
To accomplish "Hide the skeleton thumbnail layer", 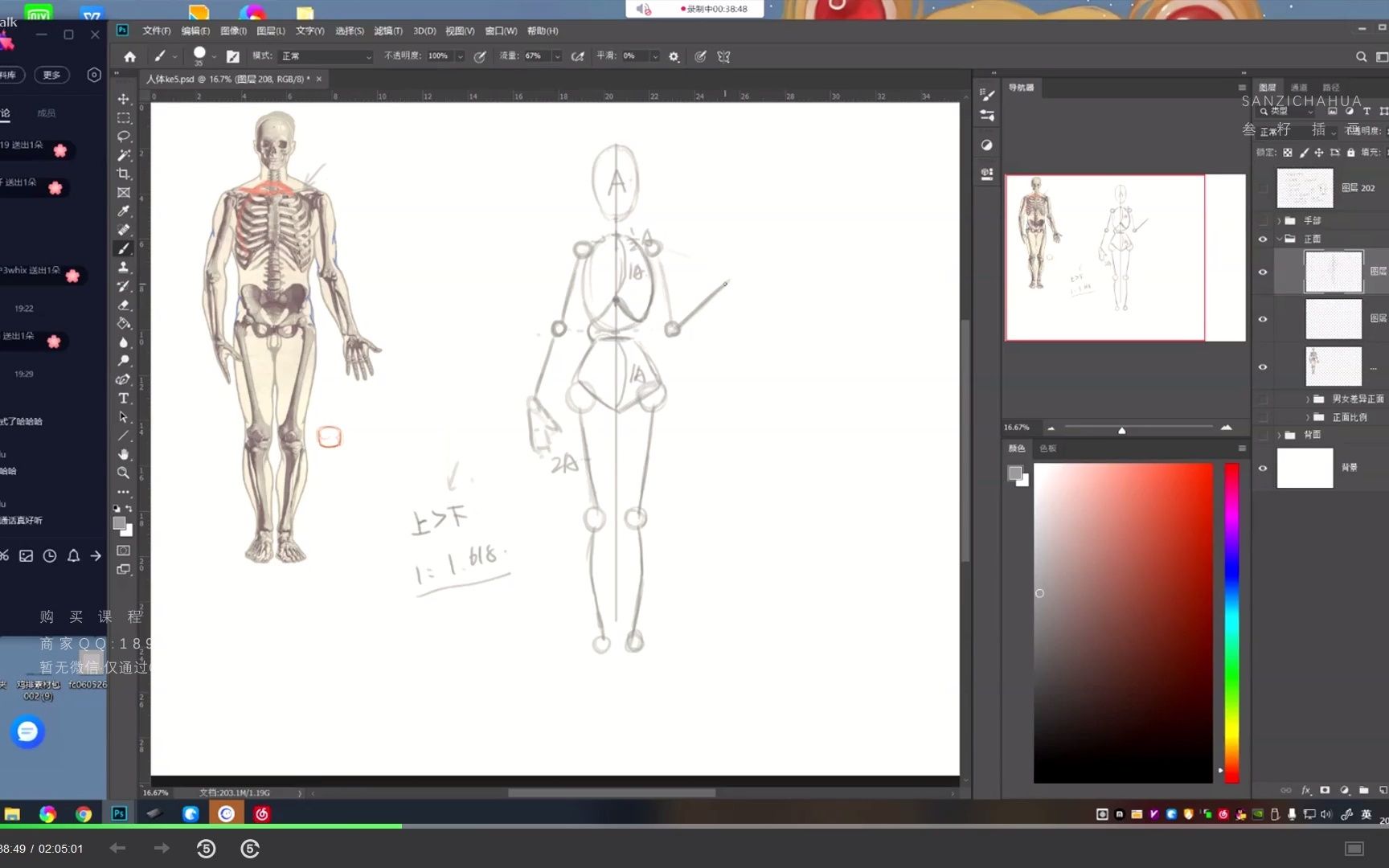I will click(1262, 366).
